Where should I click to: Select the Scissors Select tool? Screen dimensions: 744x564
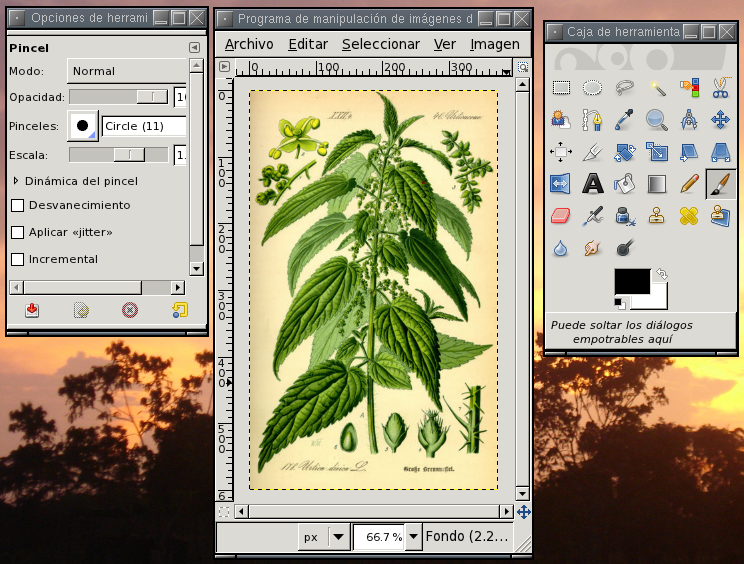coord(720,88)
